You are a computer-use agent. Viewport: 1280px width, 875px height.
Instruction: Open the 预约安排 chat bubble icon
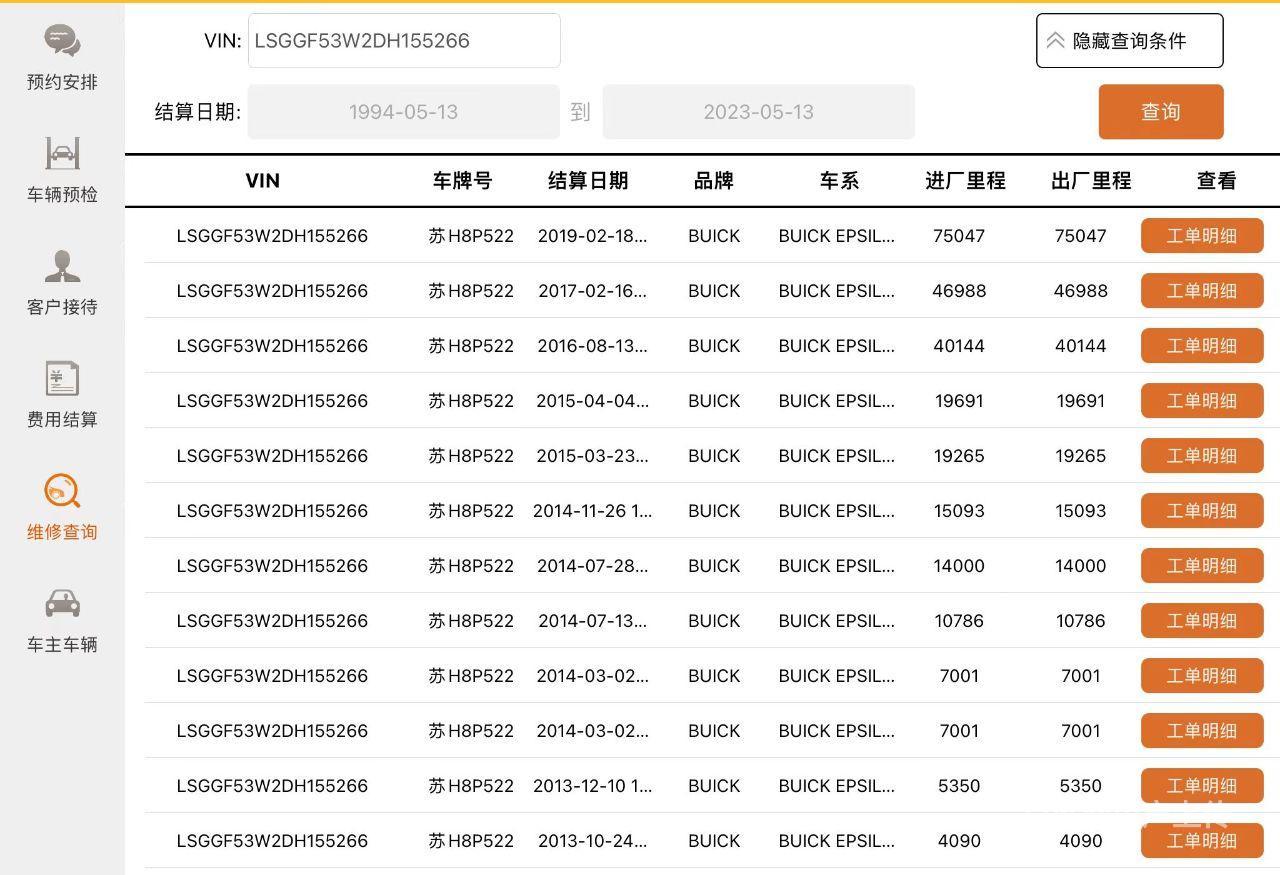tap(62, 41)
